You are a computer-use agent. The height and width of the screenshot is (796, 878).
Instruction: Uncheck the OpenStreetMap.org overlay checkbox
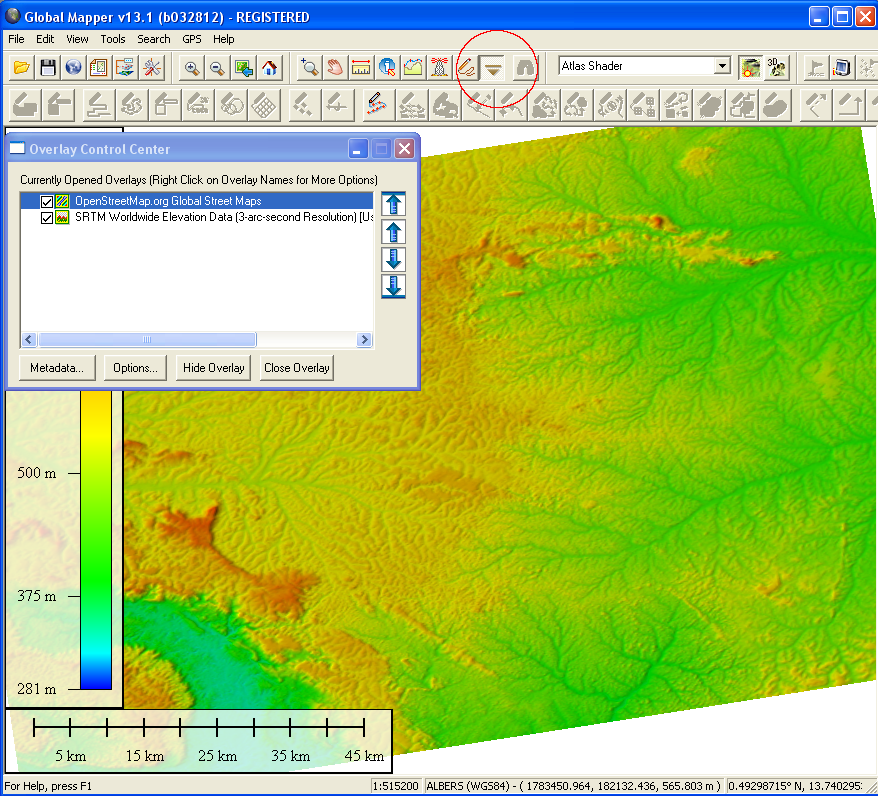(x=46, y=202)
